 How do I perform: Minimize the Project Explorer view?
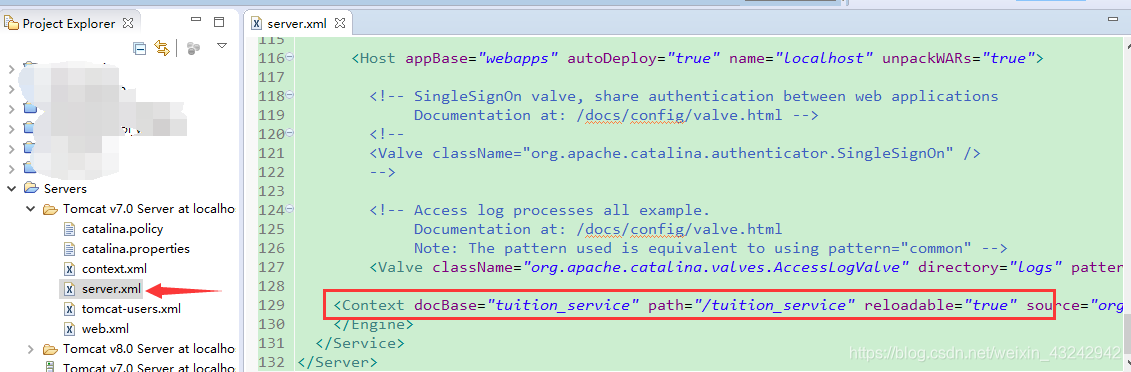(x=196, y=20)
